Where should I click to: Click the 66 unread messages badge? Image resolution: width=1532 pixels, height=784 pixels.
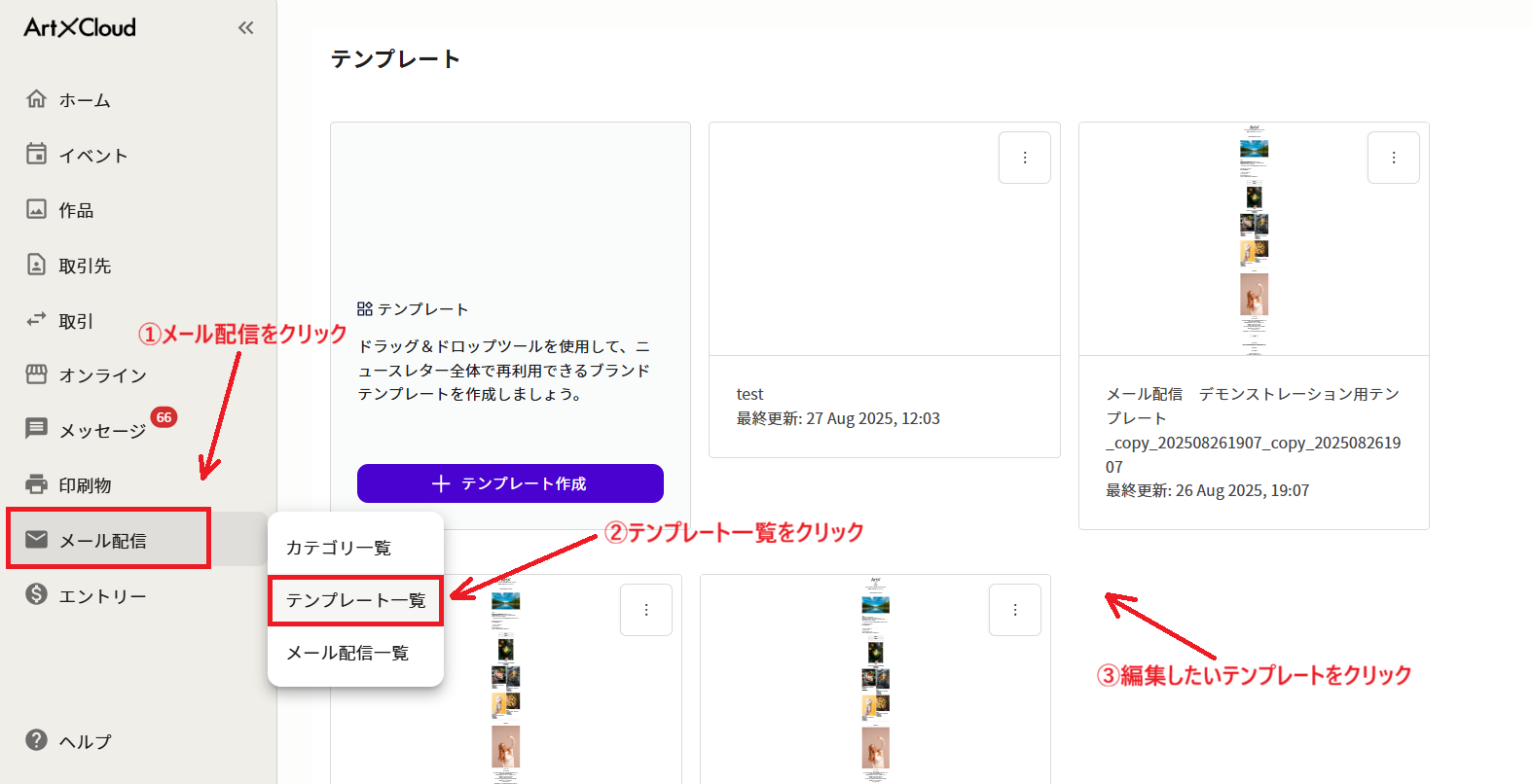pyautogui.click(x=164, y=417)
